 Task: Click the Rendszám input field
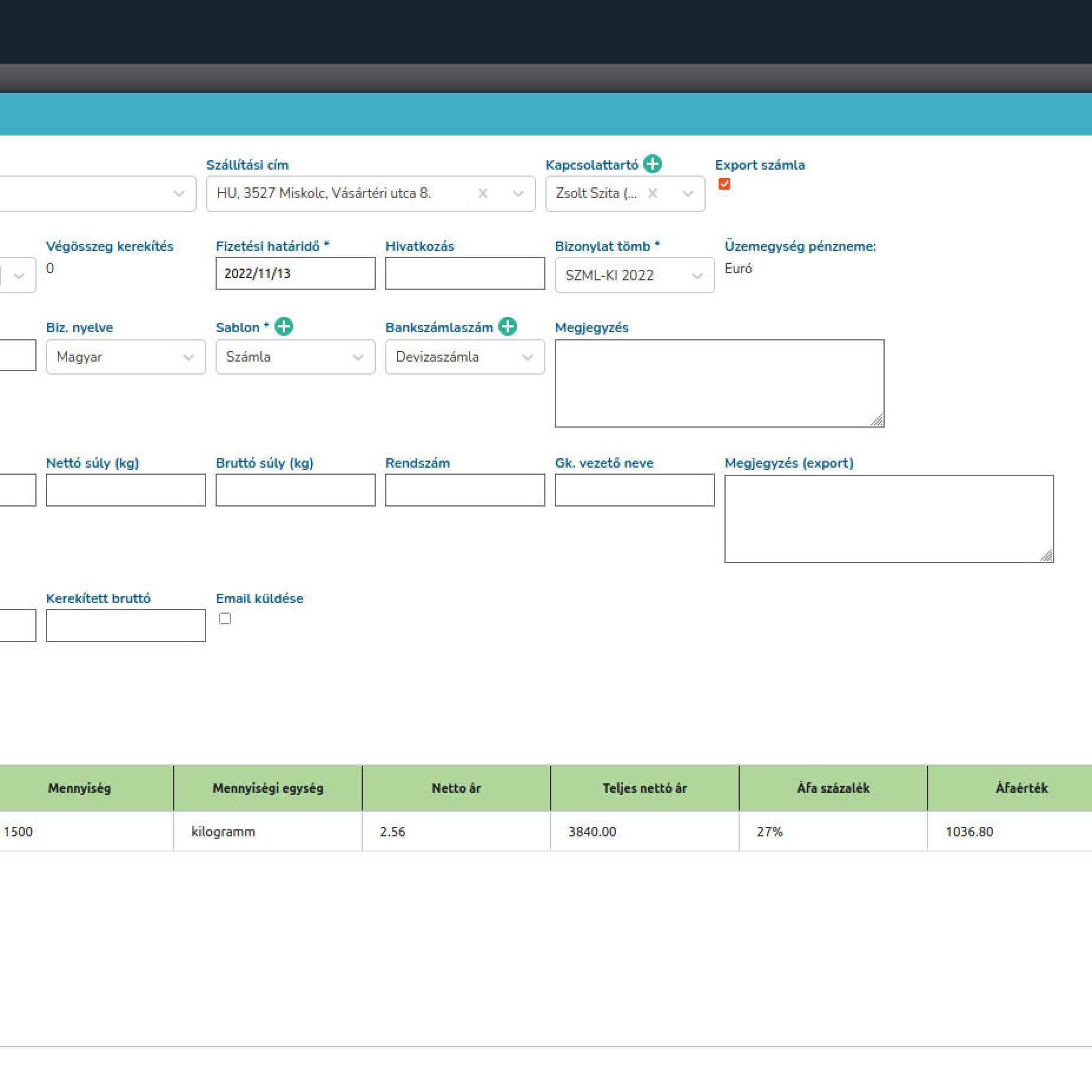(465, 490)
